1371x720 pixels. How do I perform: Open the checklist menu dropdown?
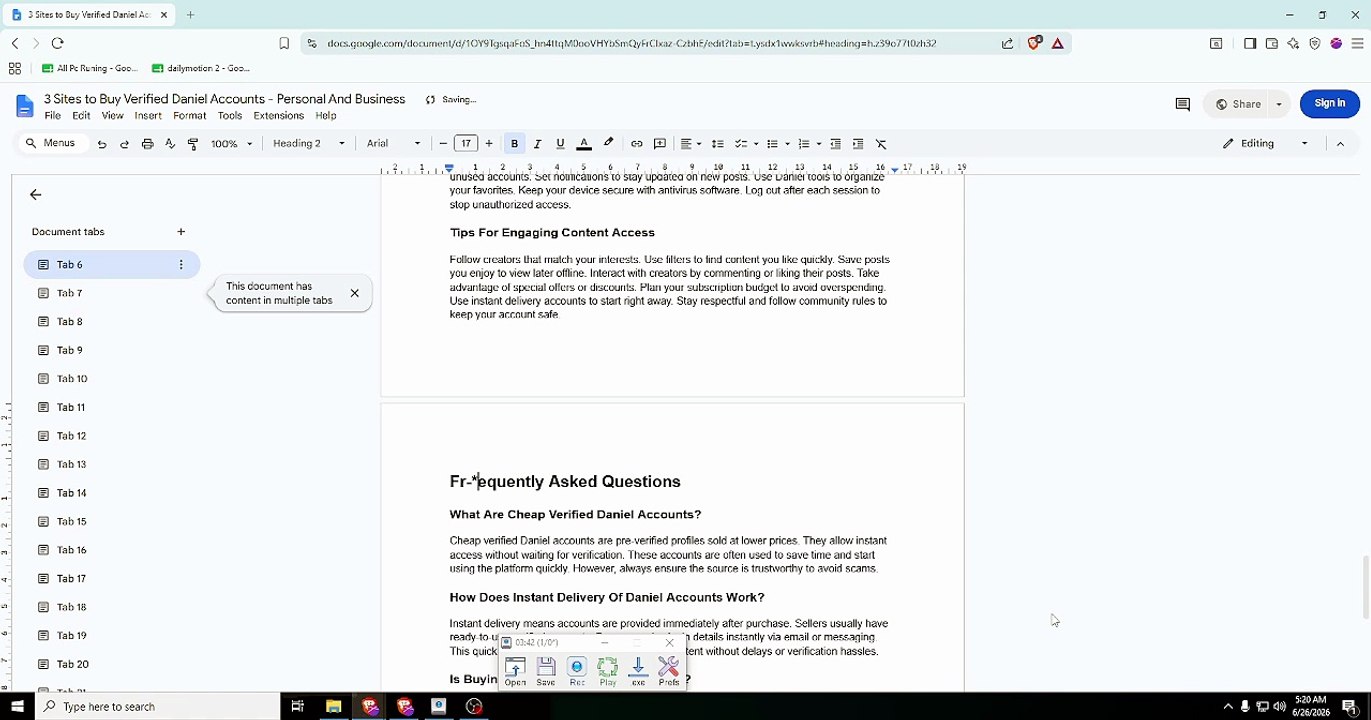click(746, 144)
